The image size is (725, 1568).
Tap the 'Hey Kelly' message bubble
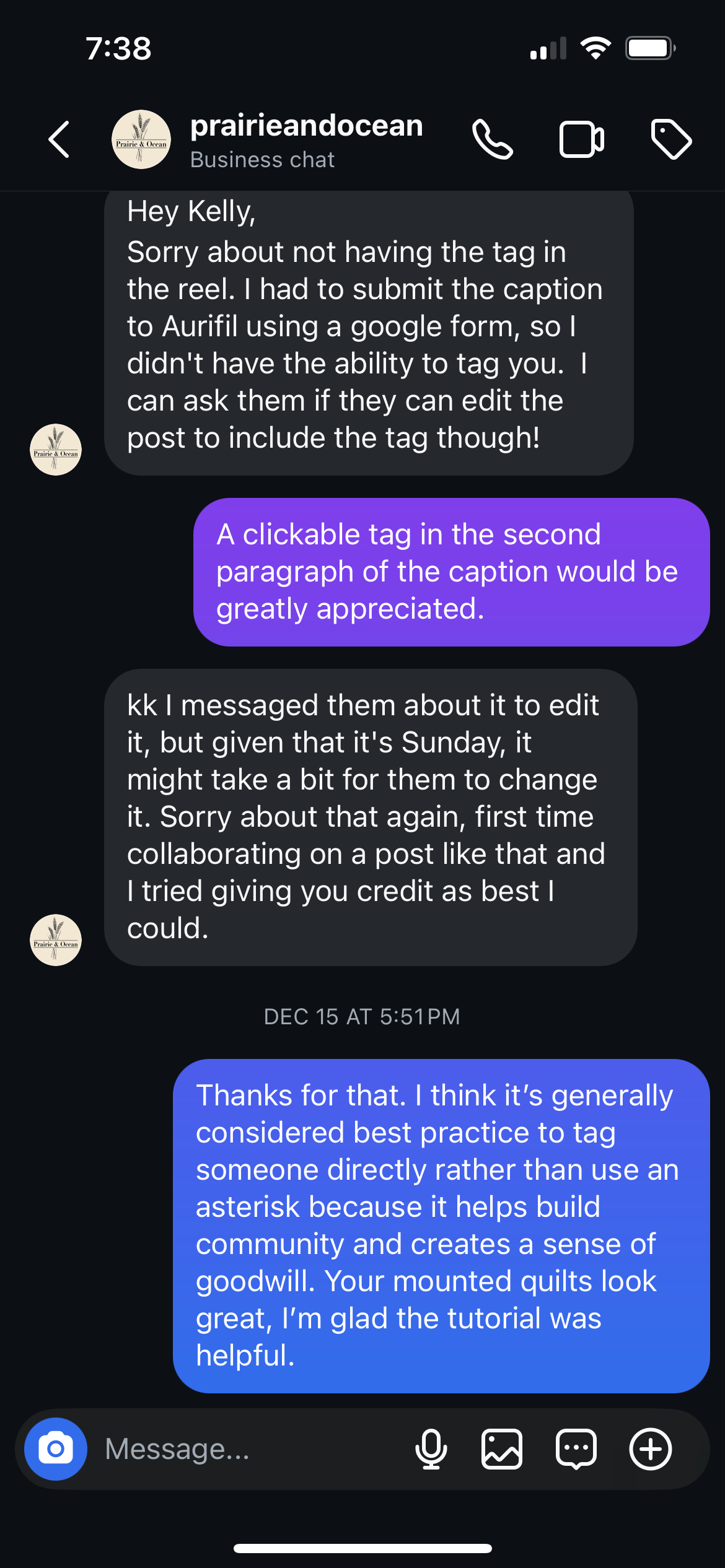369,328
